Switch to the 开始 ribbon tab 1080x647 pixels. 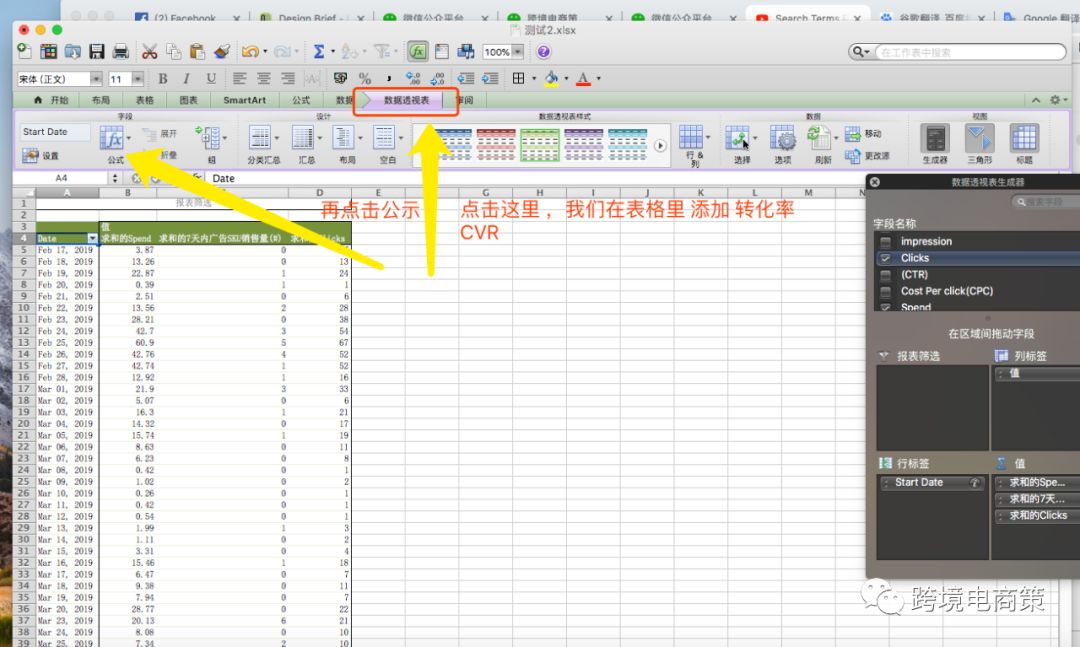coord(52,100)
